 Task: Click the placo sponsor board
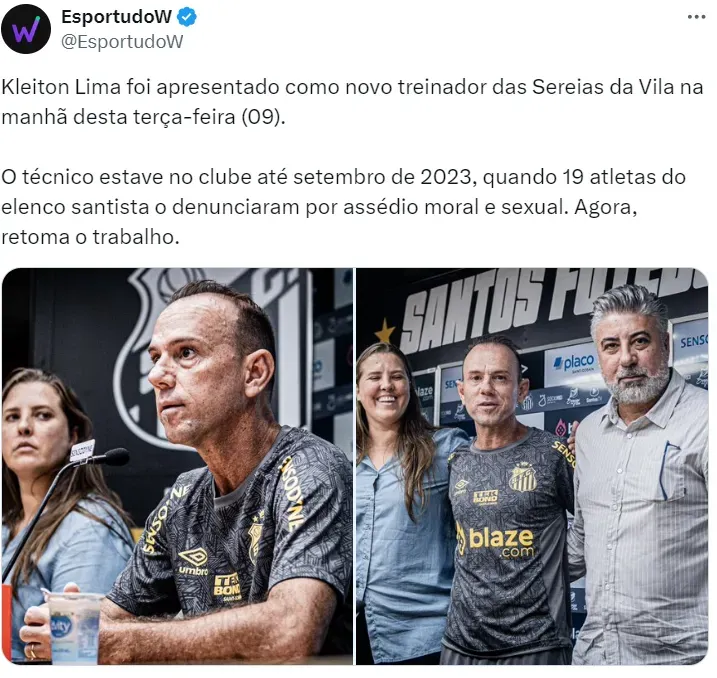pyautogui.click(x=572, y=363)
